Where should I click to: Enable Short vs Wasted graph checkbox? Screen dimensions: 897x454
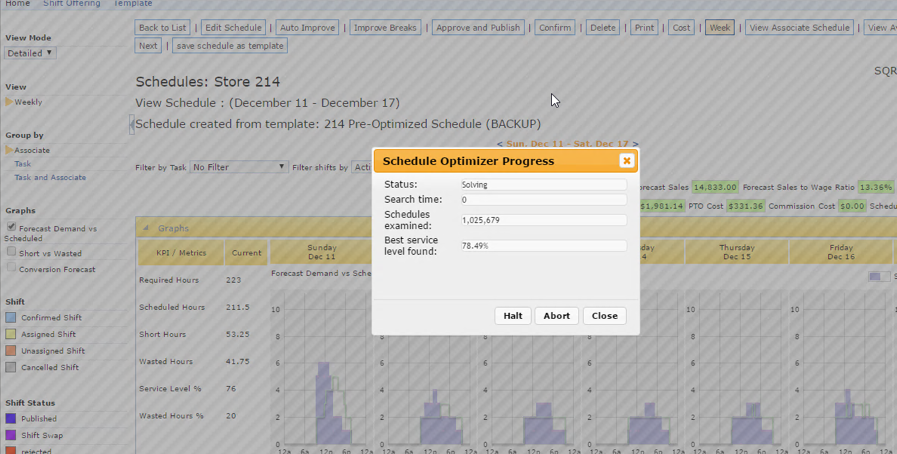[11, 252]
